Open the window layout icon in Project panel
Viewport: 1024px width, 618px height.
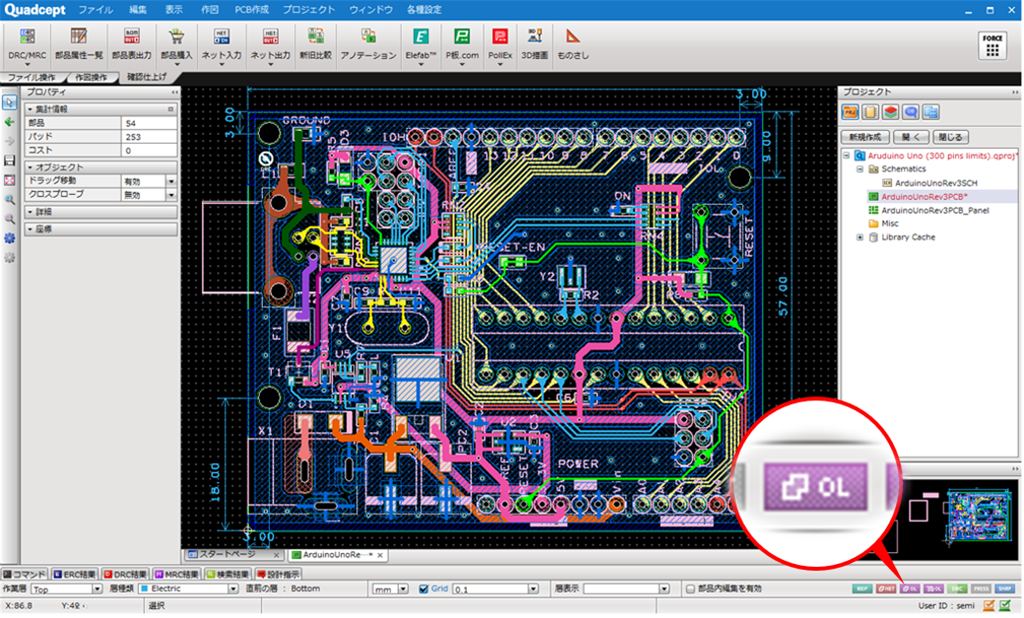[x=931, y=112]
